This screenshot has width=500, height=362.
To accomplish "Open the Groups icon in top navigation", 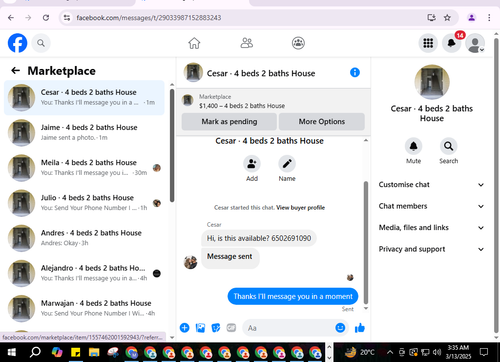I will 298,43.
